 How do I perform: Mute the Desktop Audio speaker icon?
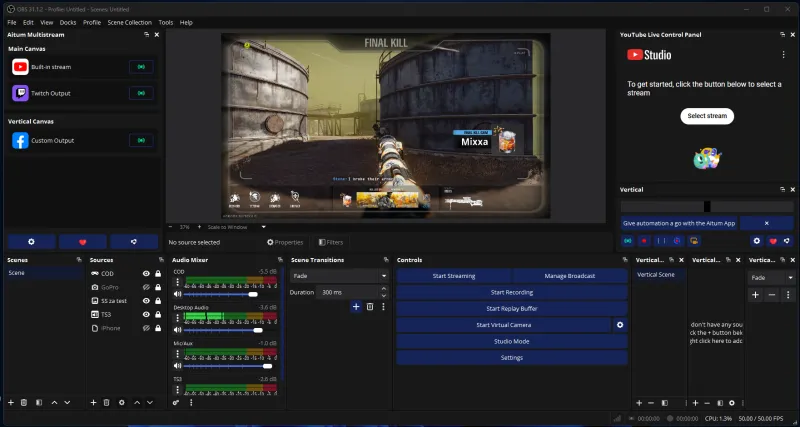coord(178,328)
